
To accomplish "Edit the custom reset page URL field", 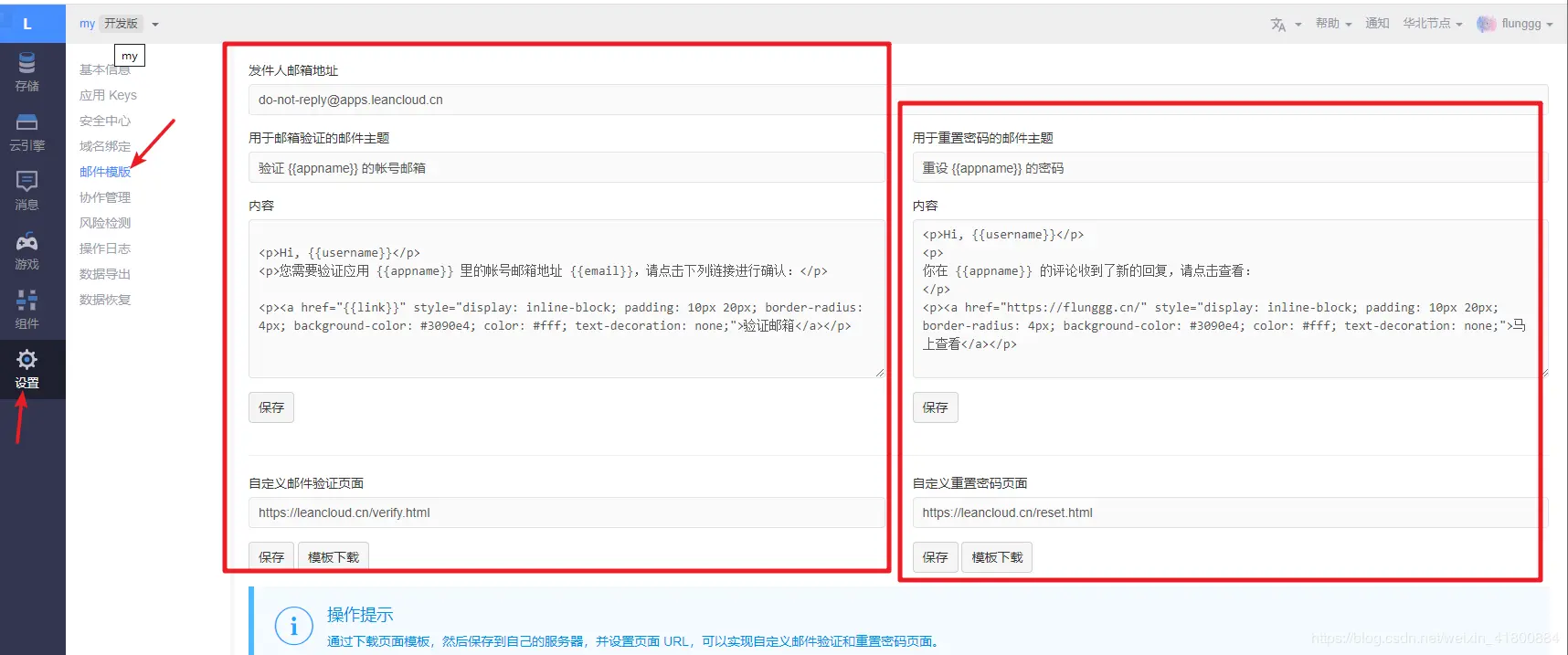I will pyautogui.click(x=1230, y=512).
